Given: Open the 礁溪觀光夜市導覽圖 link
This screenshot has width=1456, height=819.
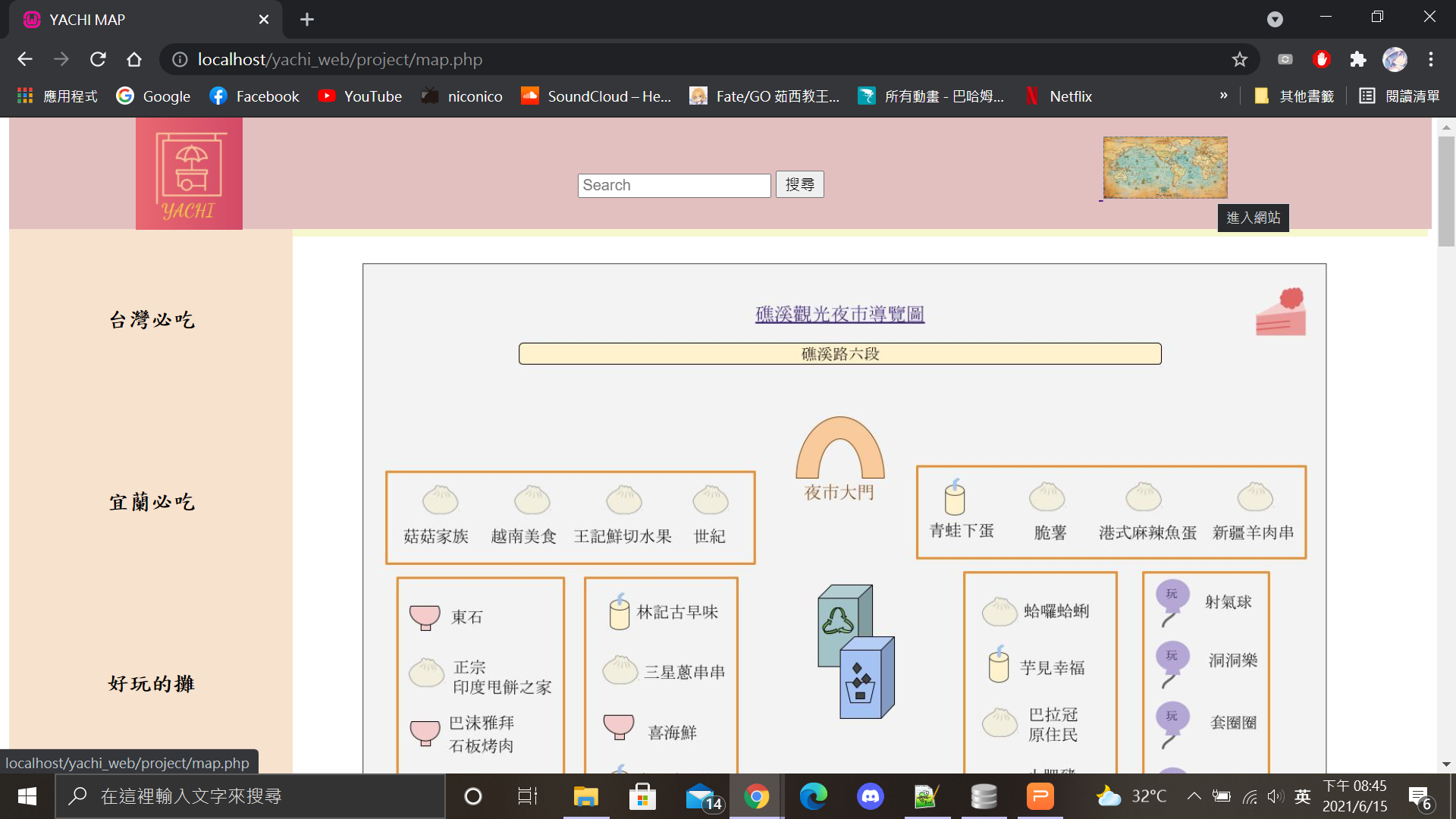Looking at the screenshot, I should tap(840, 314).
